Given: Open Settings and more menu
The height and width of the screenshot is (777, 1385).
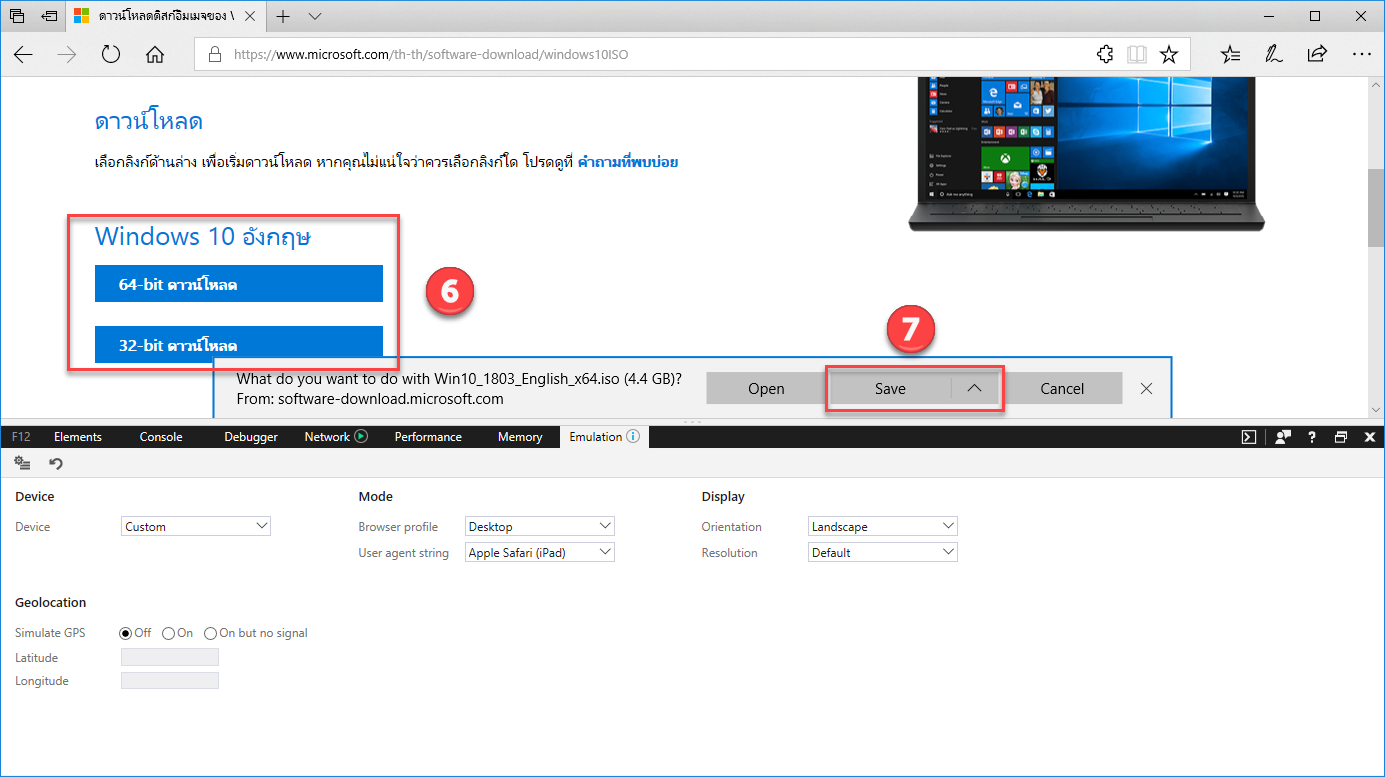Looking at the screenshot, I should click(x=1361, y=55).
